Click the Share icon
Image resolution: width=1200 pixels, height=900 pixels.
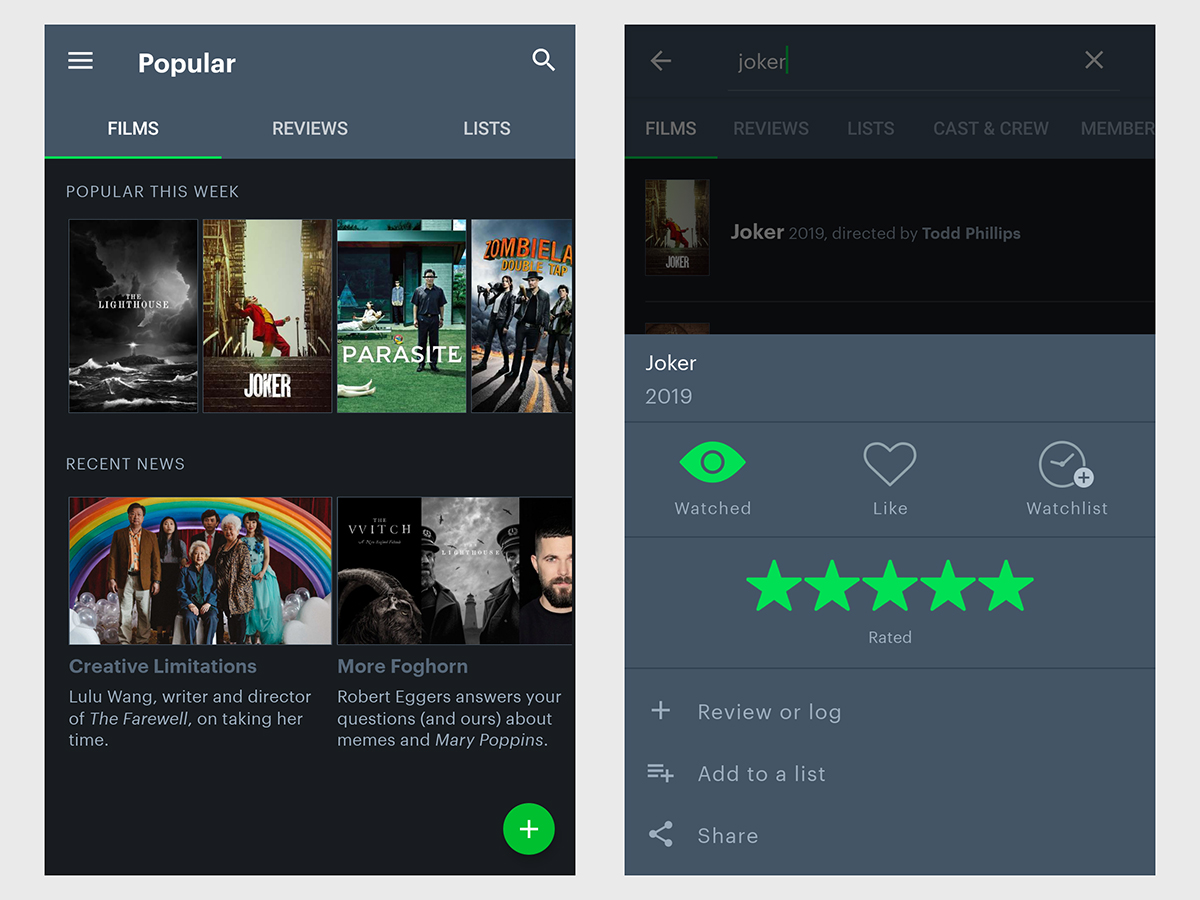coord(660,835)
